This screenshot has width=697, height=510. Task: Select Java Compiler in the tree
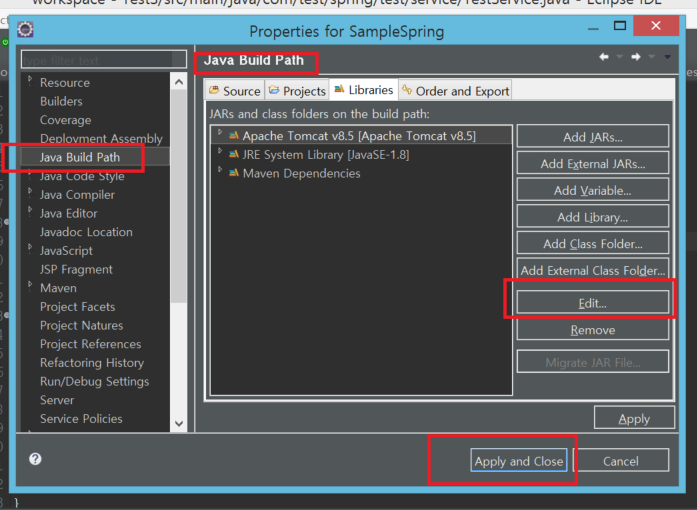[x=77, y=195]
